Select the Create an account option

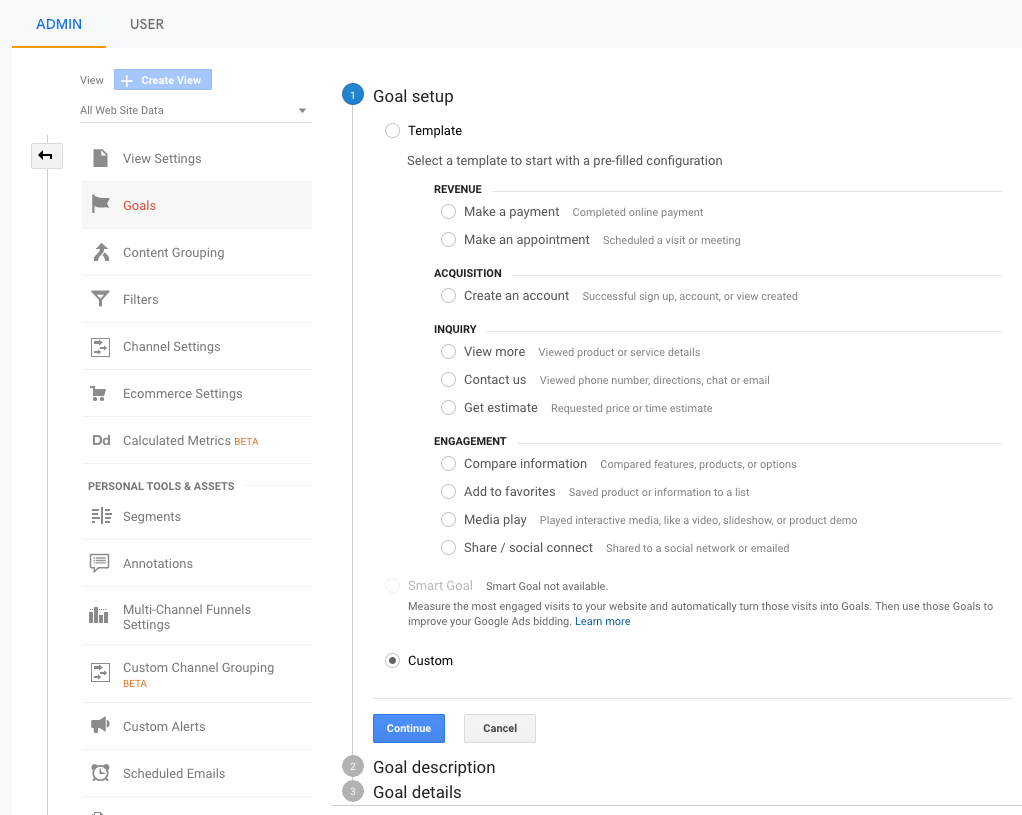pos(448,296)
